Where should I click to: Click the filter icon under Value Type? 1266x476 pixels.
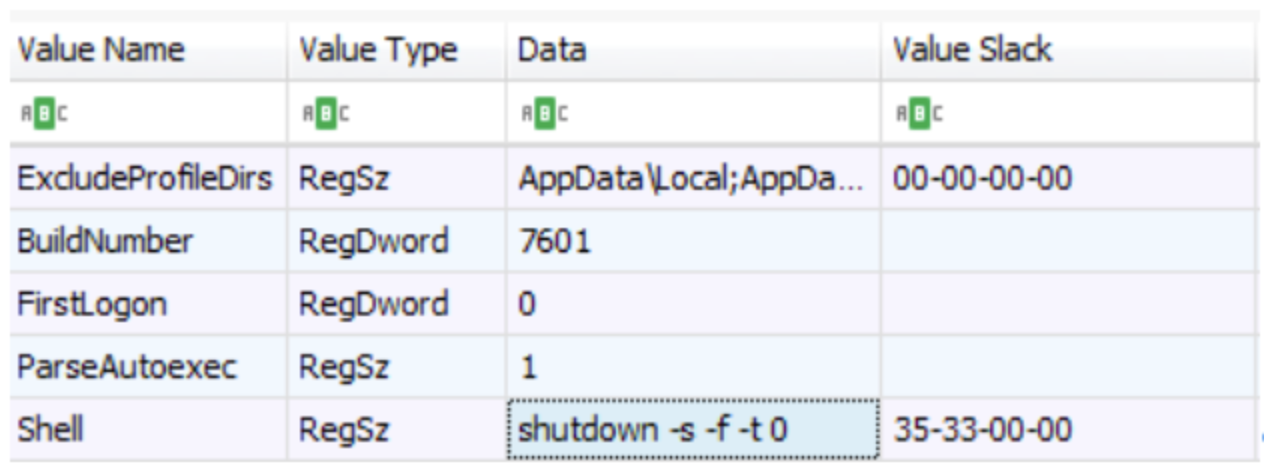tap(317, 111)
